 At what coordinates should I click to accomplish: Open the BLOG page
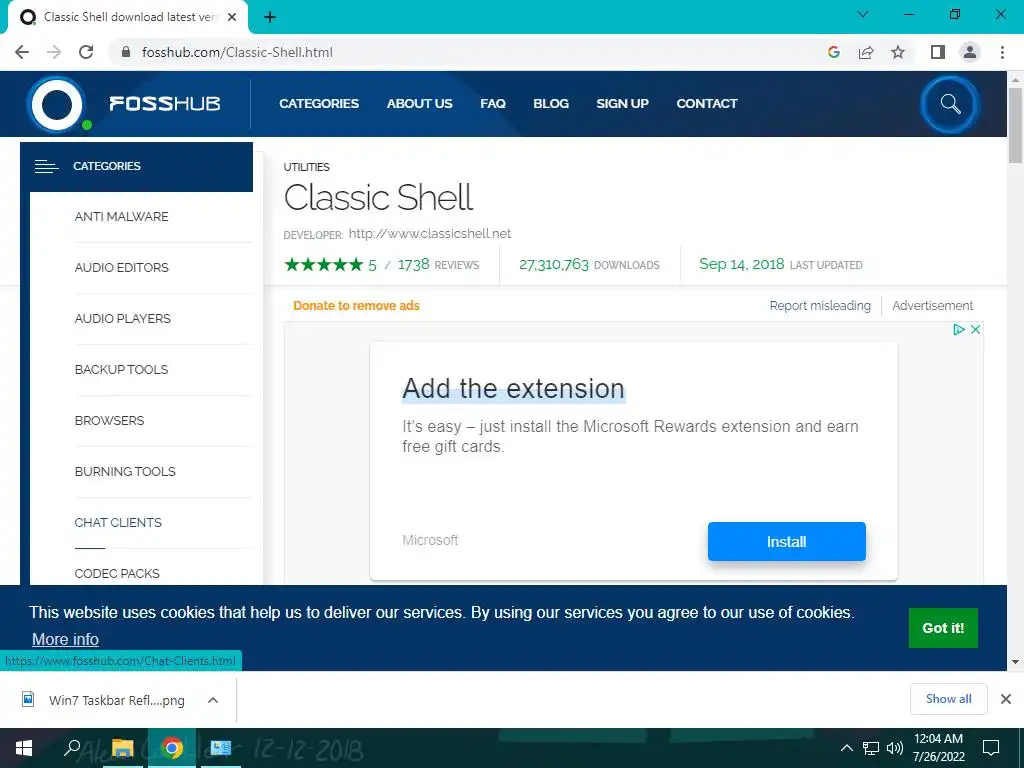(551, 104)
